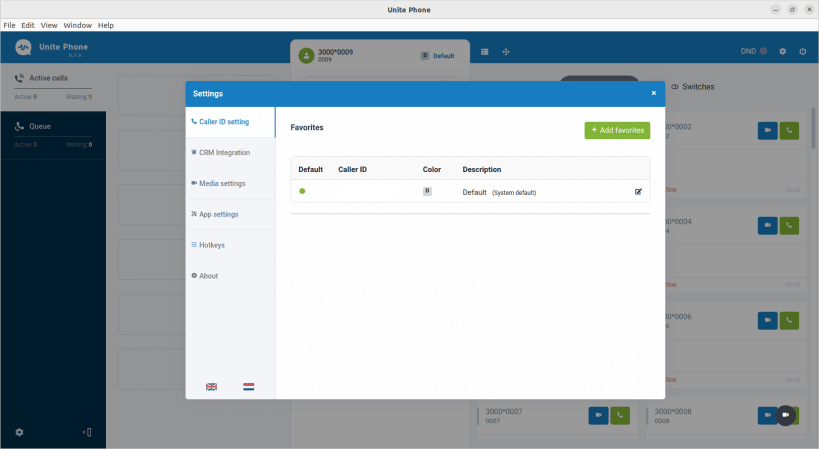Close the Settings dialog with X
The height and width of the screenshot is (449, 819).
653,93
